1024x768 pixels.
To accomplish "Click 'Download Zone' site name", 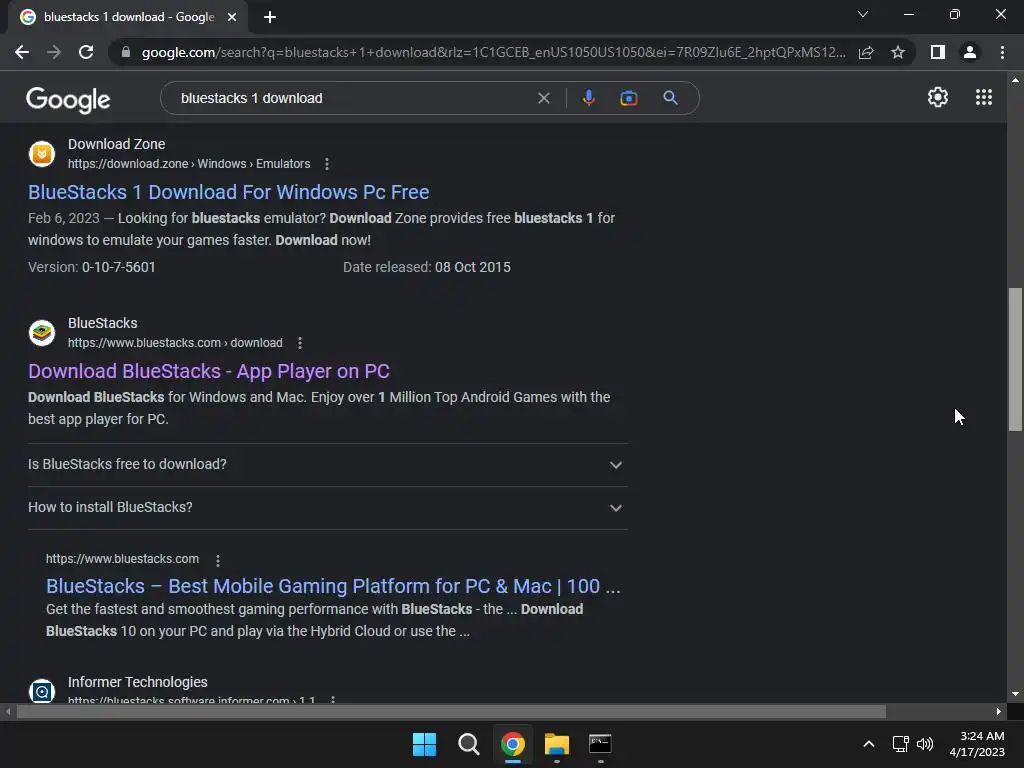I will 116,144.
